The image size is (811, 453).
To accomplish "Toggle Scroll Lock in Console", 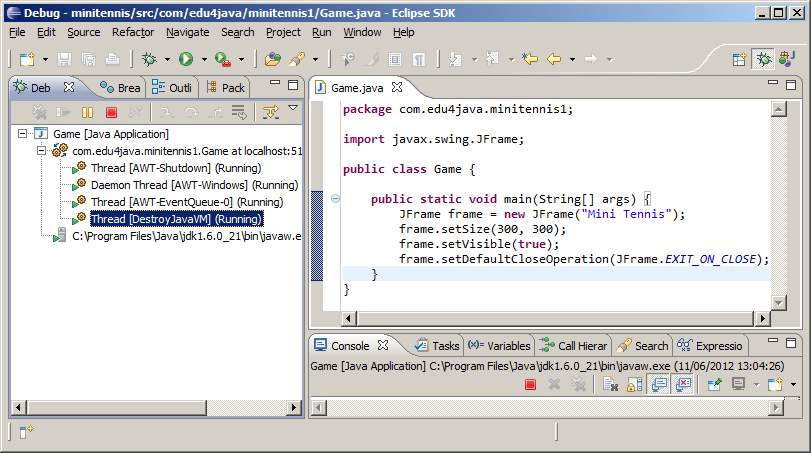I will pos(635,384).
